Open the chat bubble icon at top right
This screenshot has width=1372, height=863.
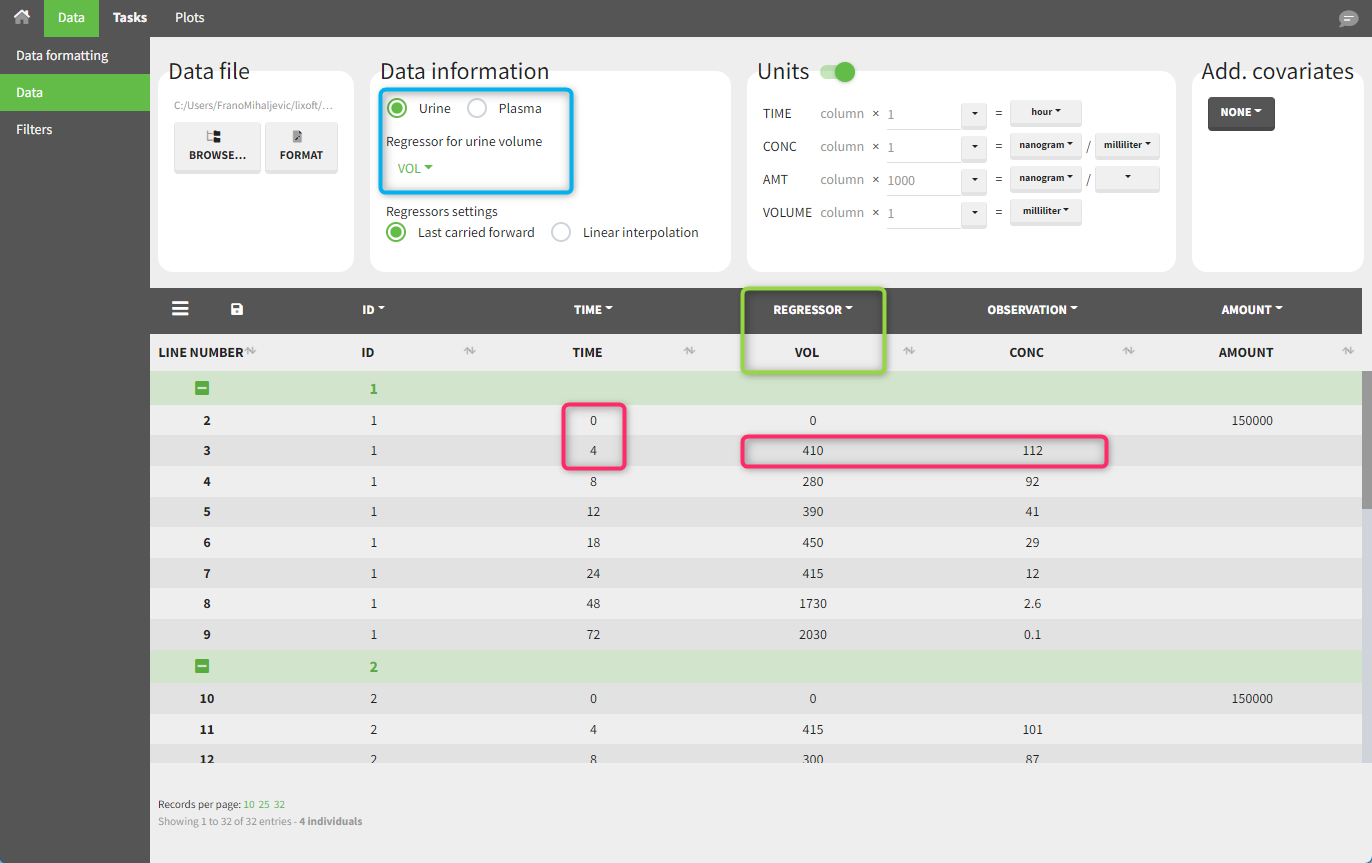1348,19
